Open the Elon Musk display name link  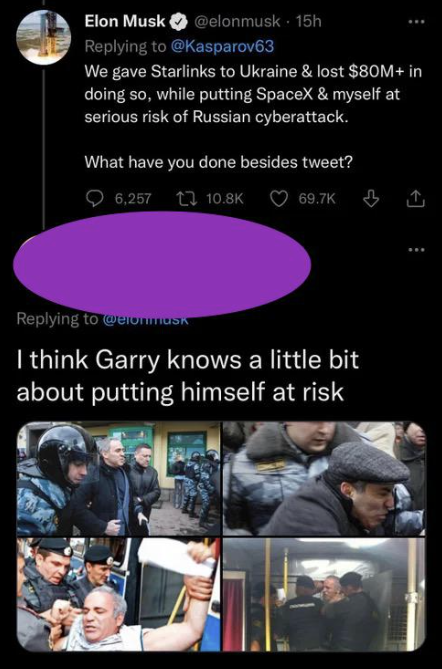[x=125, y=21]
